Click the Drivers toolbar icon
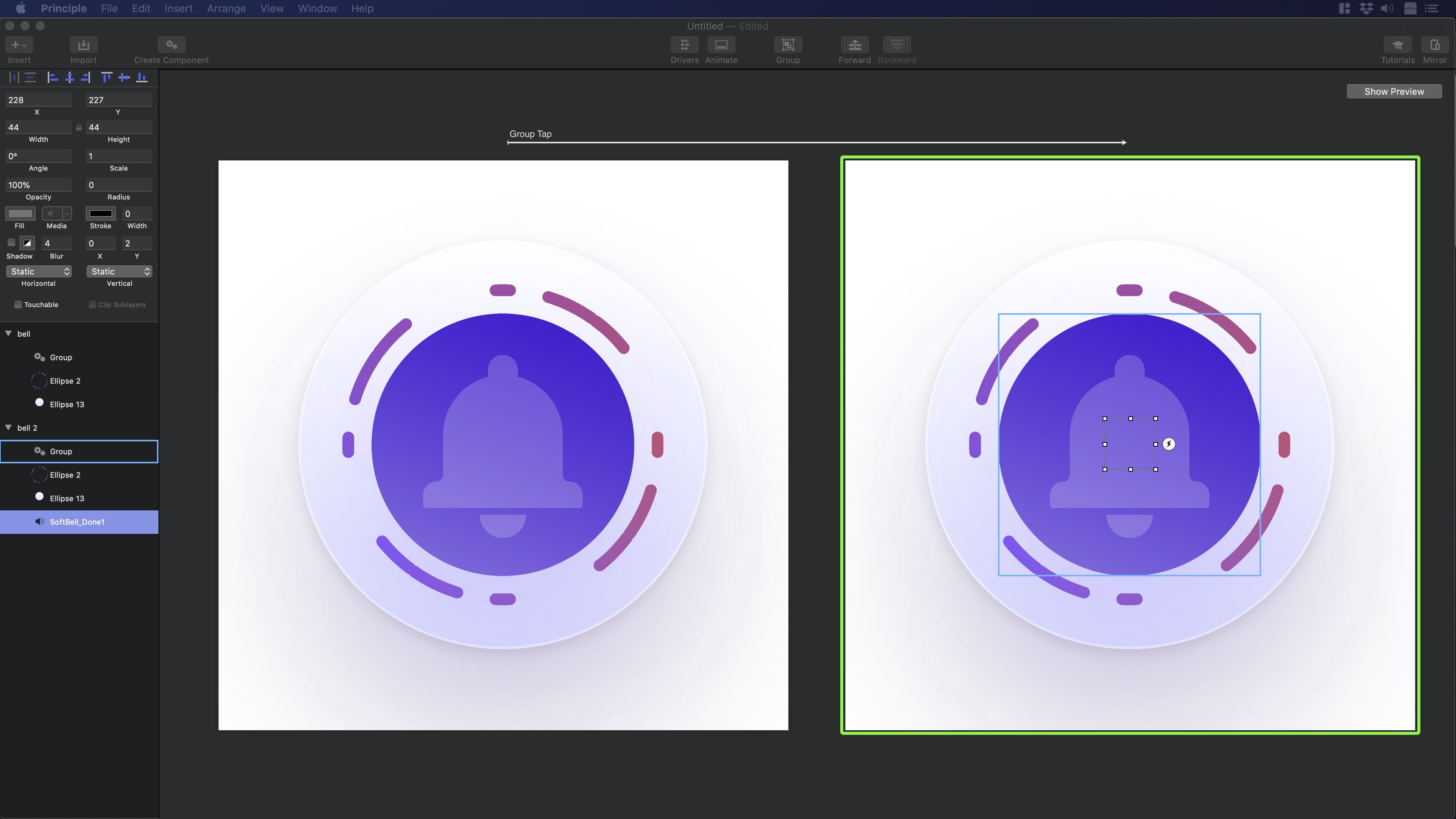 pos(684,45)
